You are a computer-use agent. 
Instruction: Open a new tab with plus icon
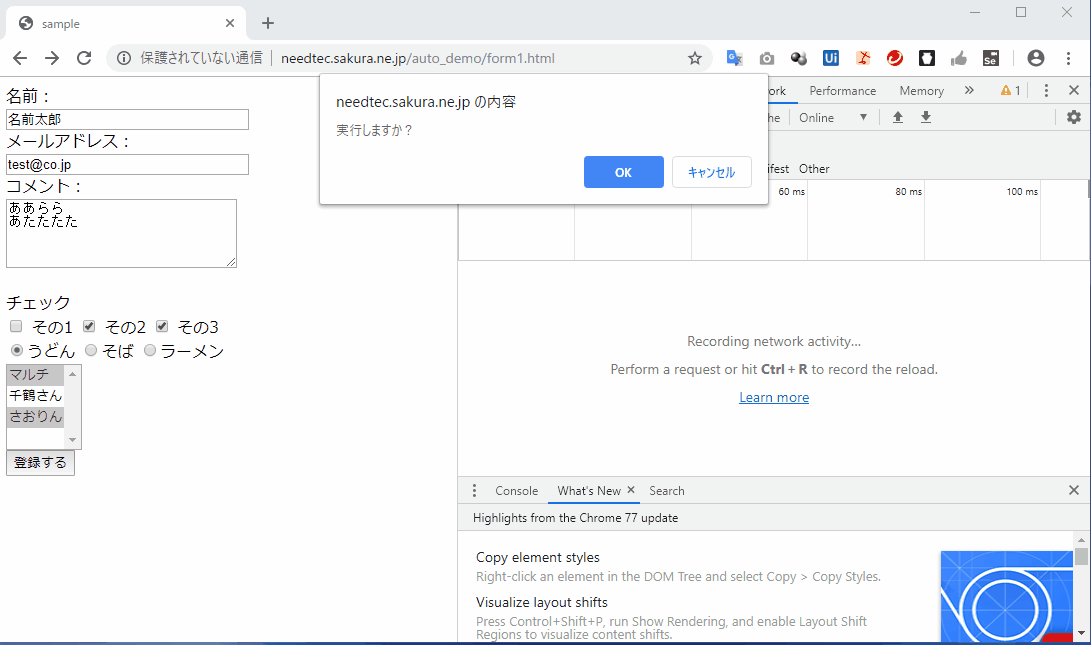(x=268, y=24)
